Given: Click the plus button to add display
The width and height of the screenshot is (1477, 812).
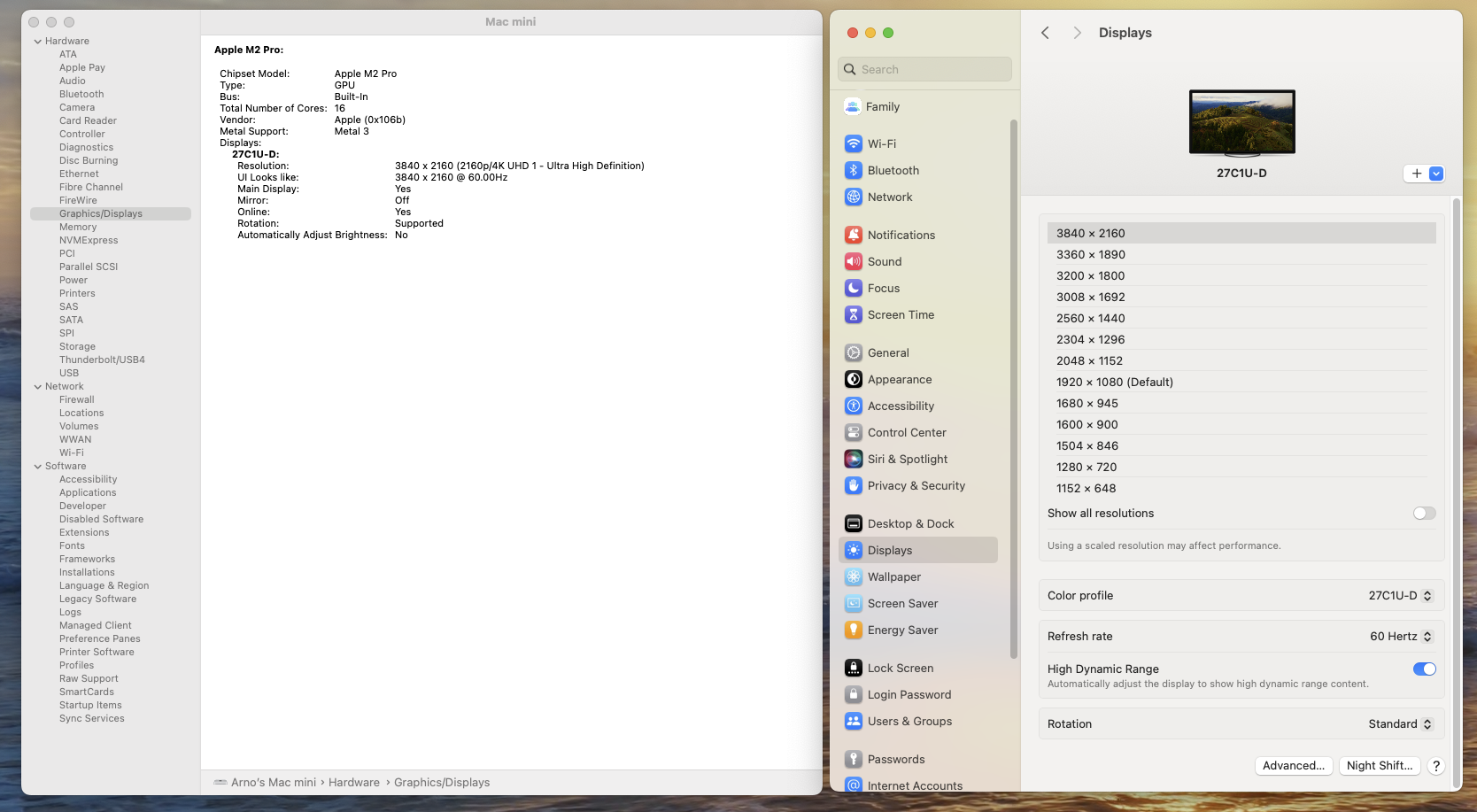Looking at the screenshot, I should pos(1417,174).
